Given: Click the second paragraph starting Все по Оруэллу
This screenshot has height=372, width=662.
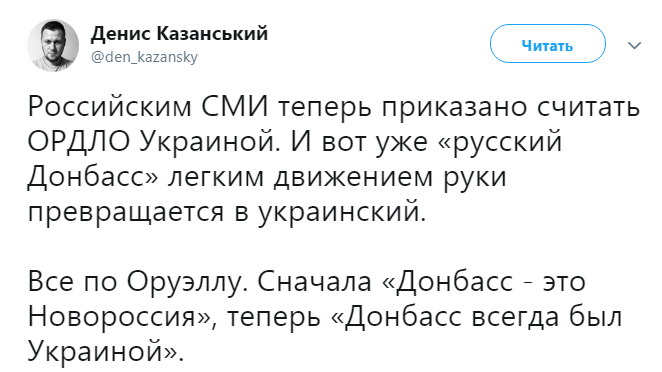Looking at the screenshot, I should coord(325,315).
